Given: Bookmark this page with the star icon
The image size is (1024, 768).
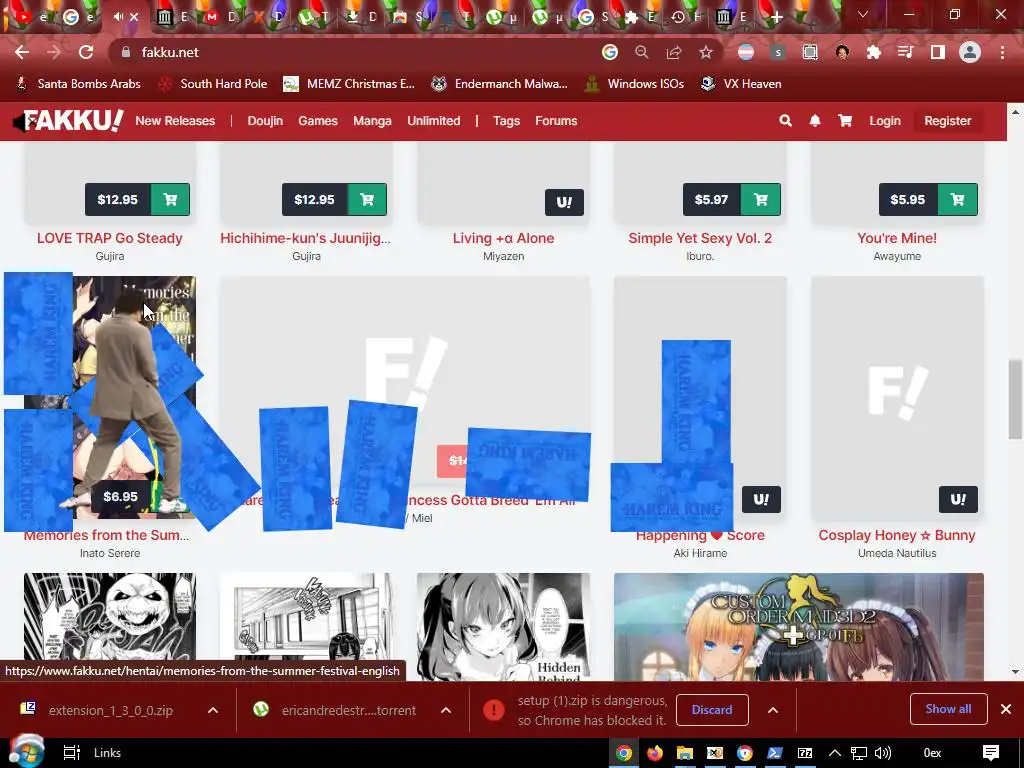Looking at the screenshot, I should point(706,52).
